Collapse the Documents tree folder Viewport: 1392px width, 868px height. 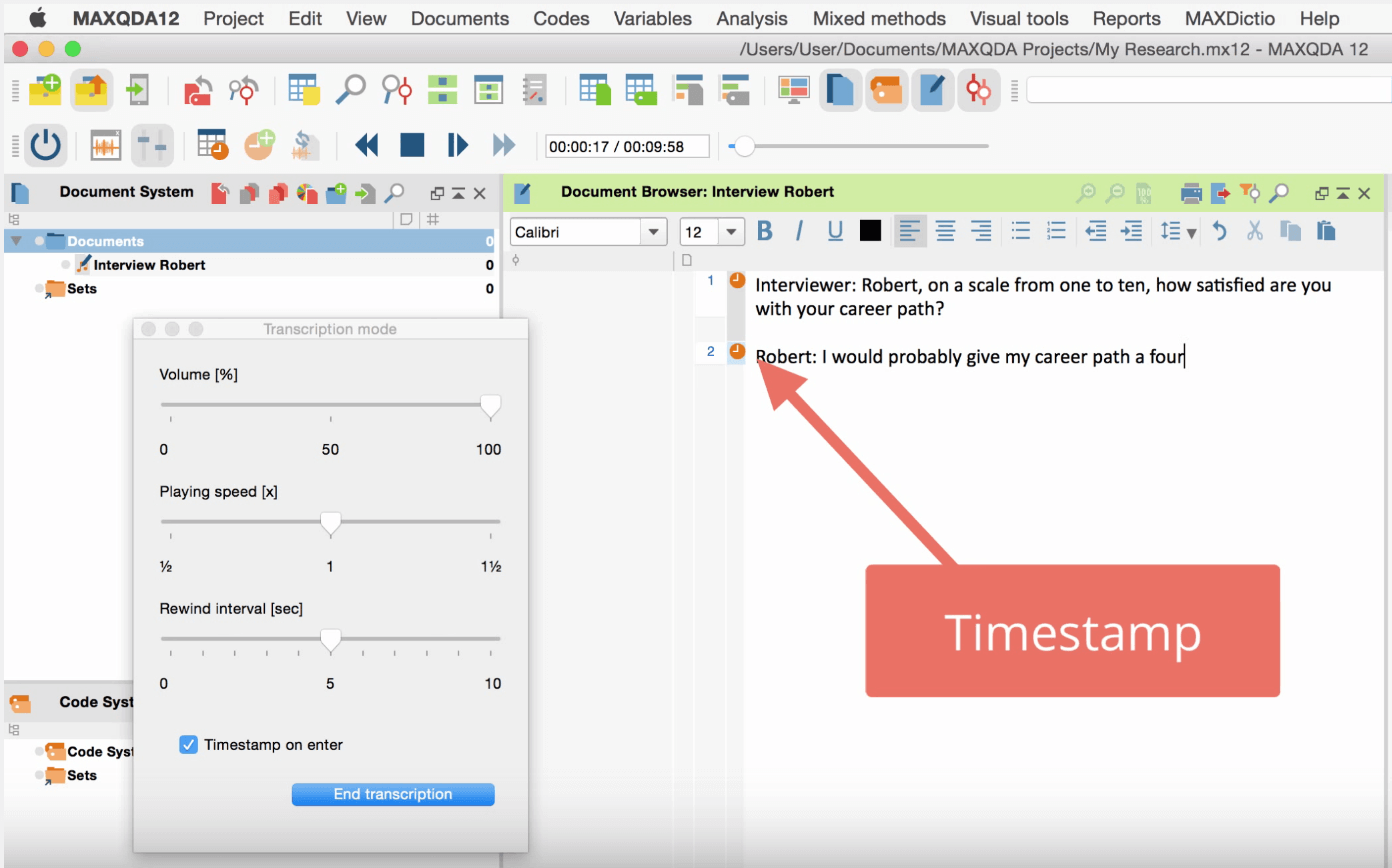point(16,241)
